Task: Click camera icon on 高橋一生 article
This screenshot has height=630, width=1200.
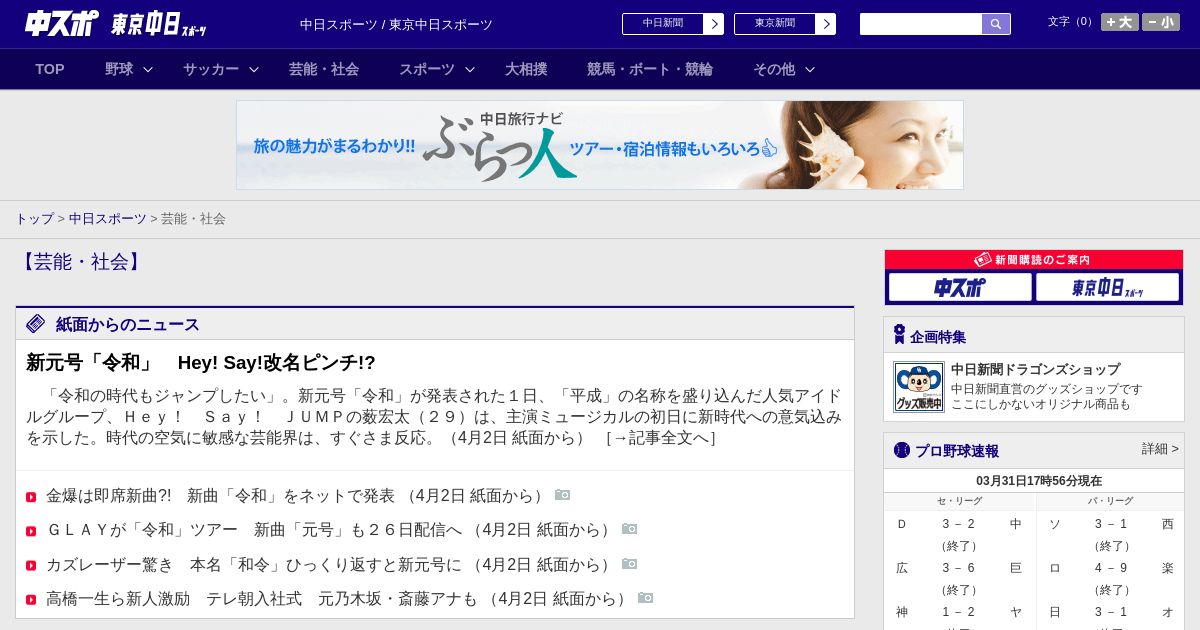Action: (645, 598)
